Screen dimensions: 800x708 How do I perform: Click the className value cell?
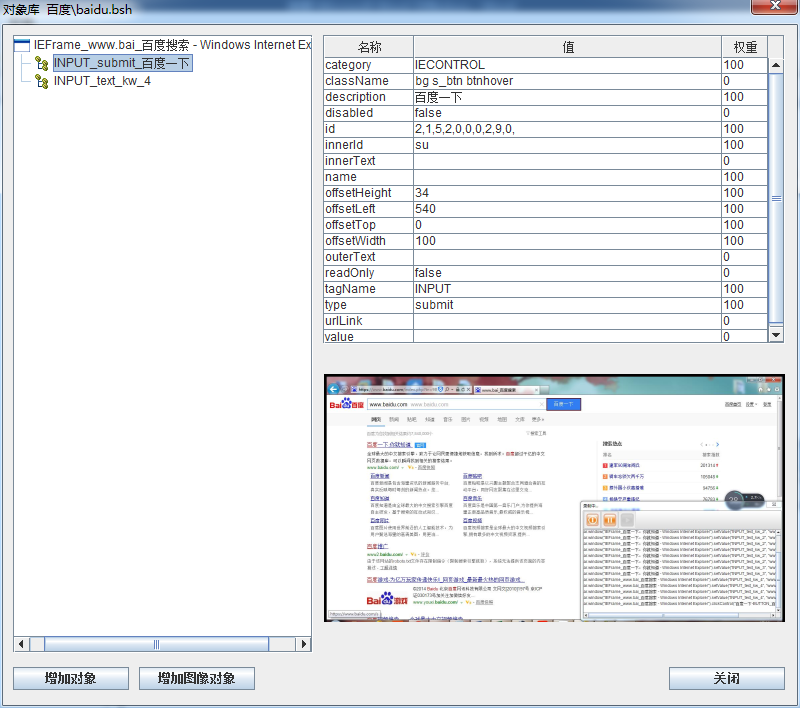[566, 81]
